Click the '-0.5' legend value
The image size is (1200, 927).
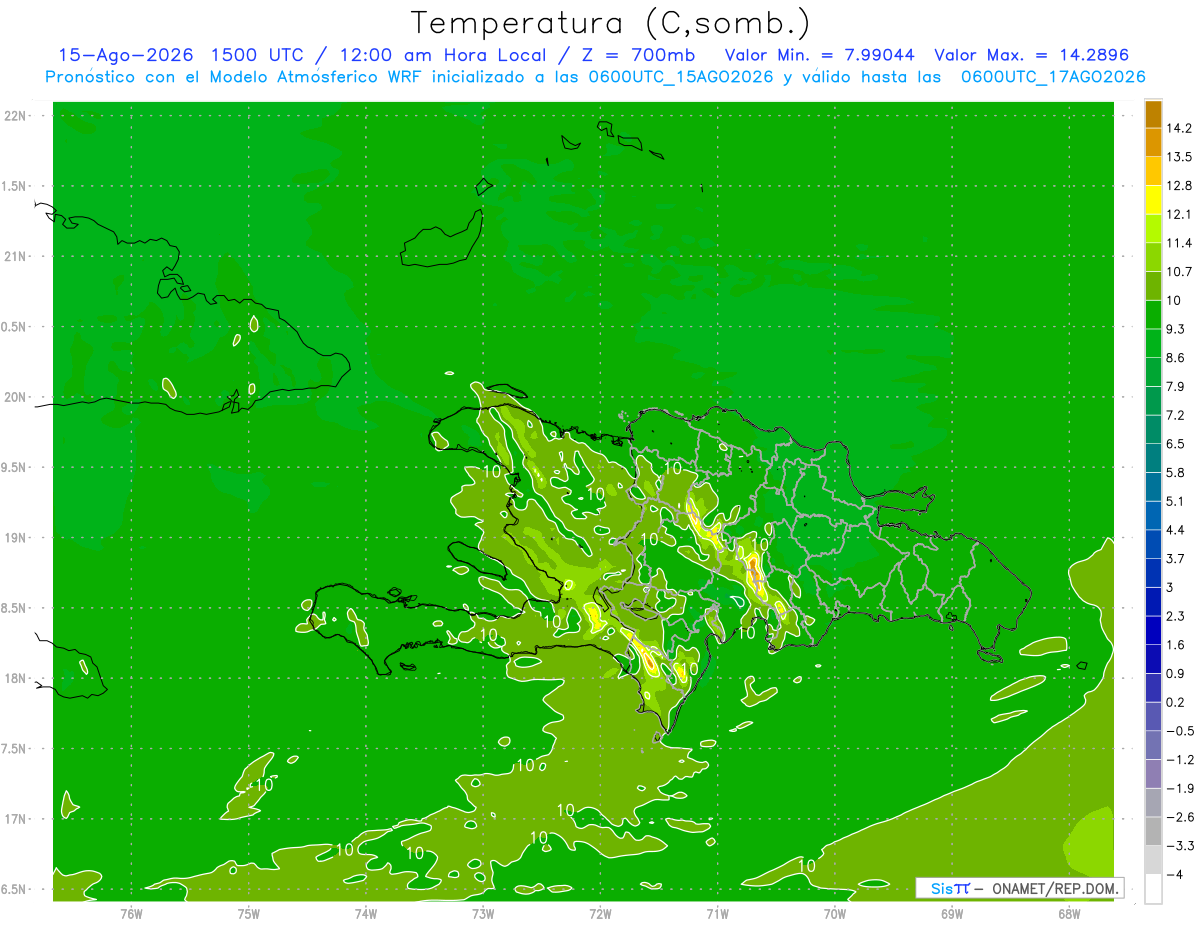[1179, 731]
